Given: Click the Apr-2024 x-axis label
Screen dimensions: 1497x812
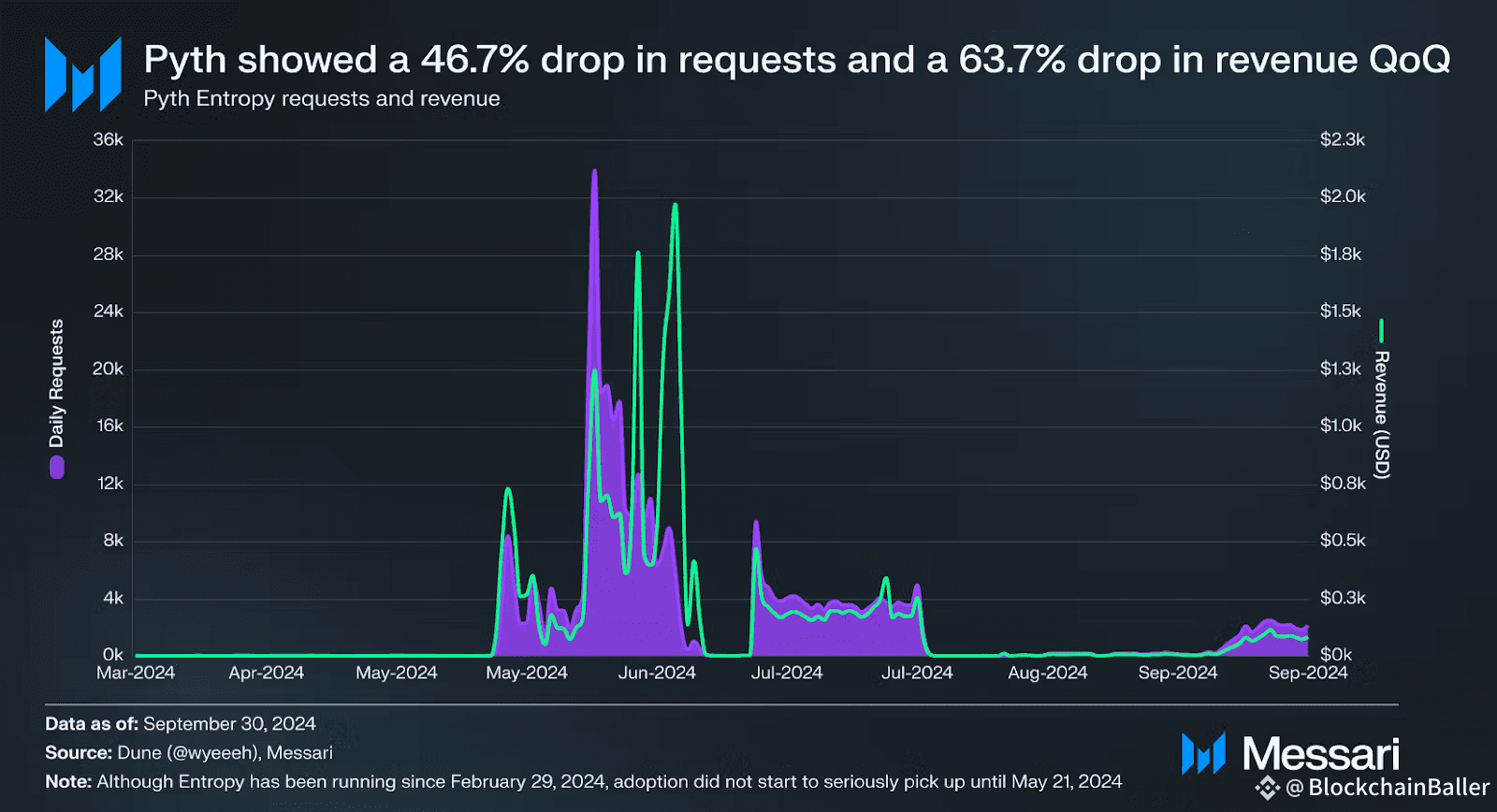Looking at the screenshot, I should pos(267,673).
